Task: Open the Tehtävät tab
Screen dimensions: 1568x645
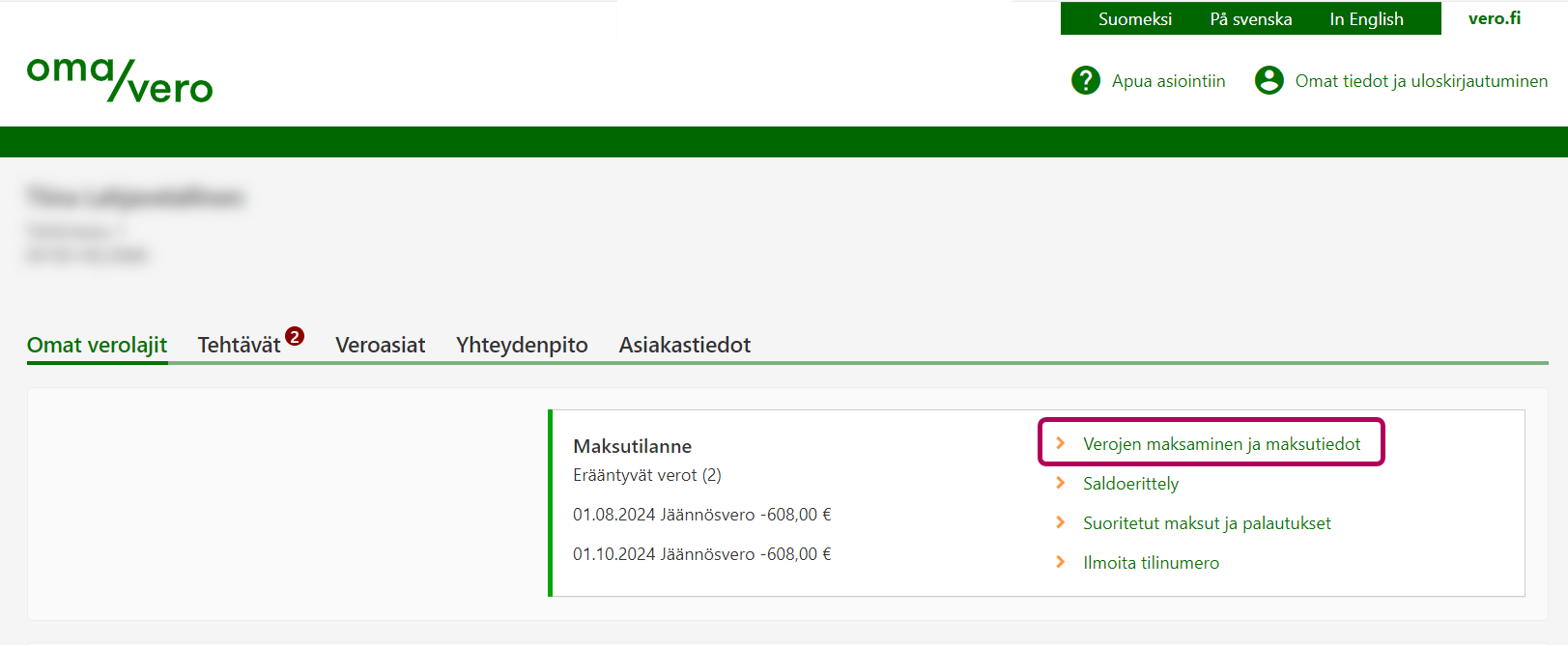Action: [x=239, y=345]
